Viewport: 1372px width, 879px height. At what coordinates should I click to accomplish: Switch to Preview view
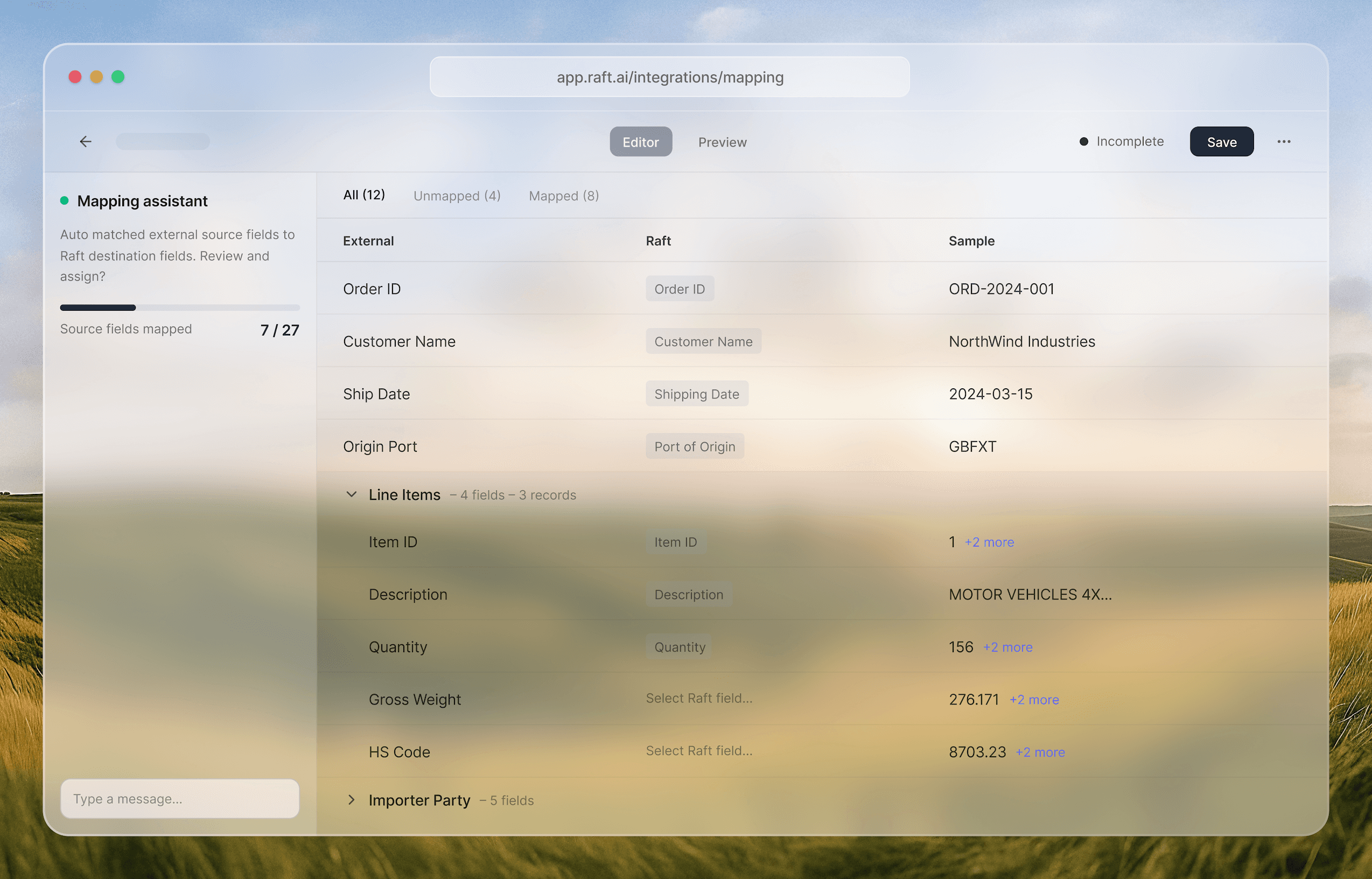tap(722, 142)
